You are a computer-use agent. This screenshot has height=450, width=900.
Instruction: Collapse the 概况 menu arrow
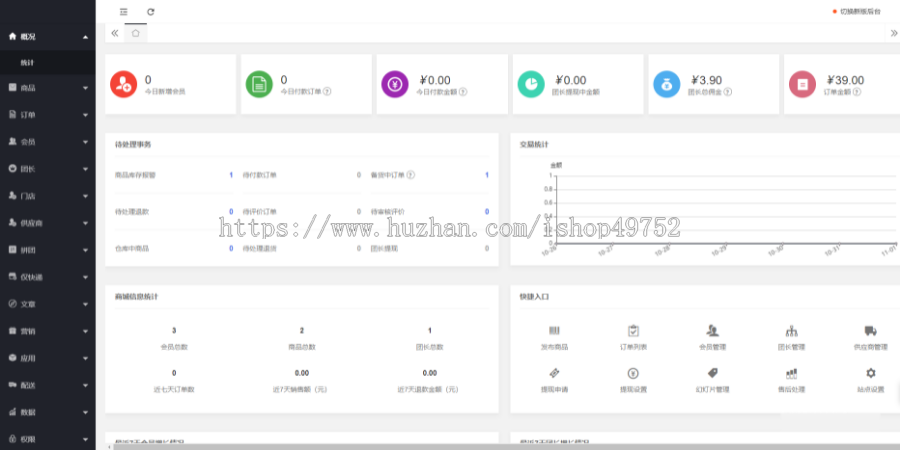(x=86, y=37)
